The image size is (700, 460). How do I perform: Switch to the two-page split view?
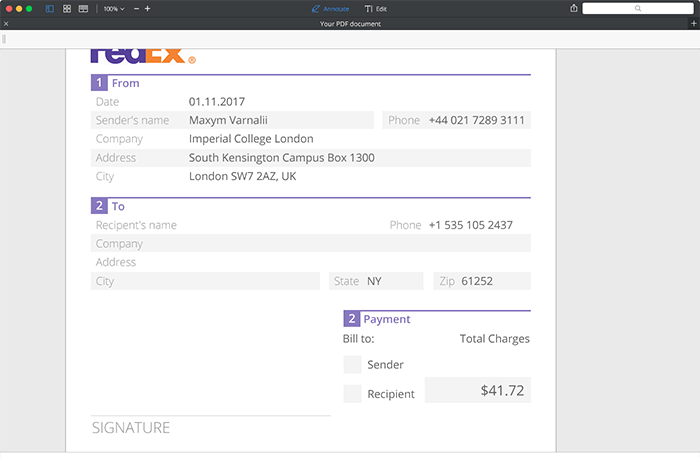[83, 9]
